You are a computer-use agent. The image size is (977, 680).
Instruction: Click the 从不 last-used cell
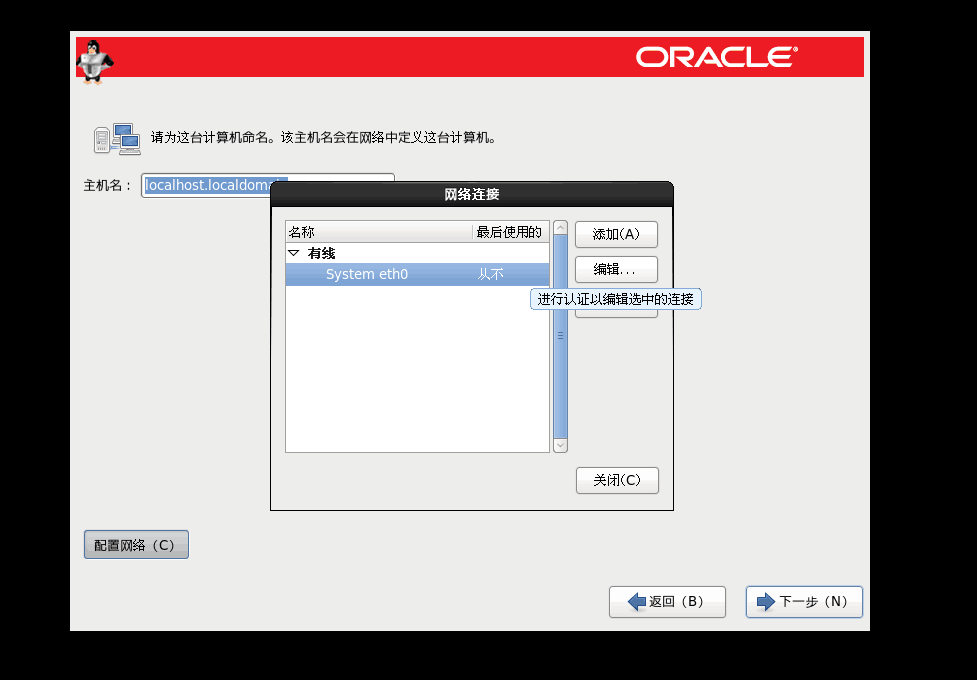point(490,274)
